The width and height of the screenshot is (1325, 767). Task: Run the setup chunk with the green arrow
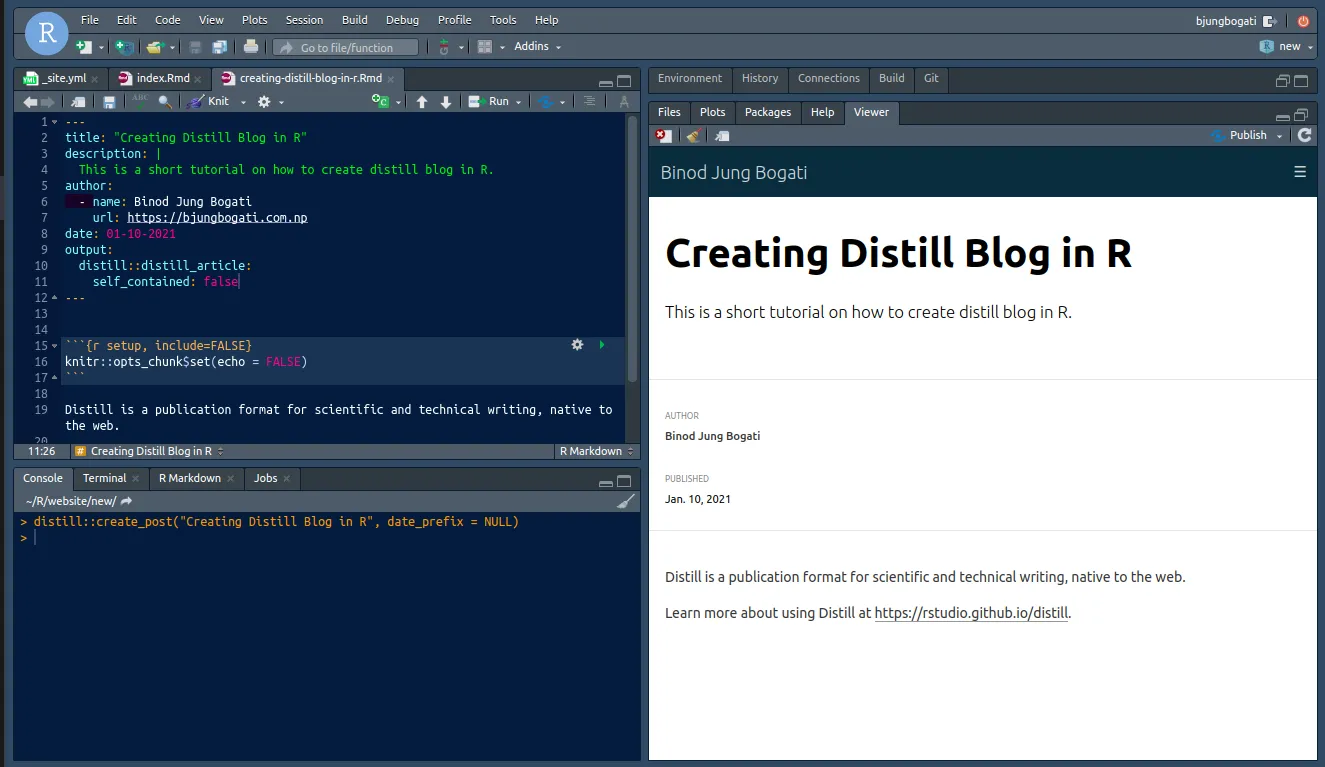pos(602,345)
